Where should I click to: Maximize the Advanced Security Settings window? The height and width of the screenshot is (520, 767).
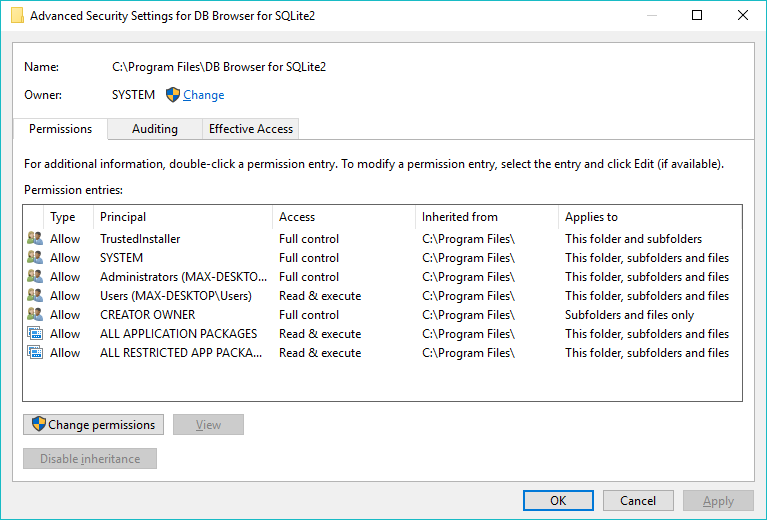click(x=697, y=15)
